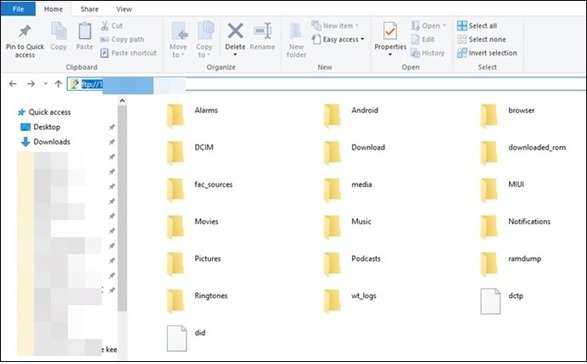Open the Easy access dropdown
Image resolution: width=587 pixels, height=364 pixels.
[338, 39]
